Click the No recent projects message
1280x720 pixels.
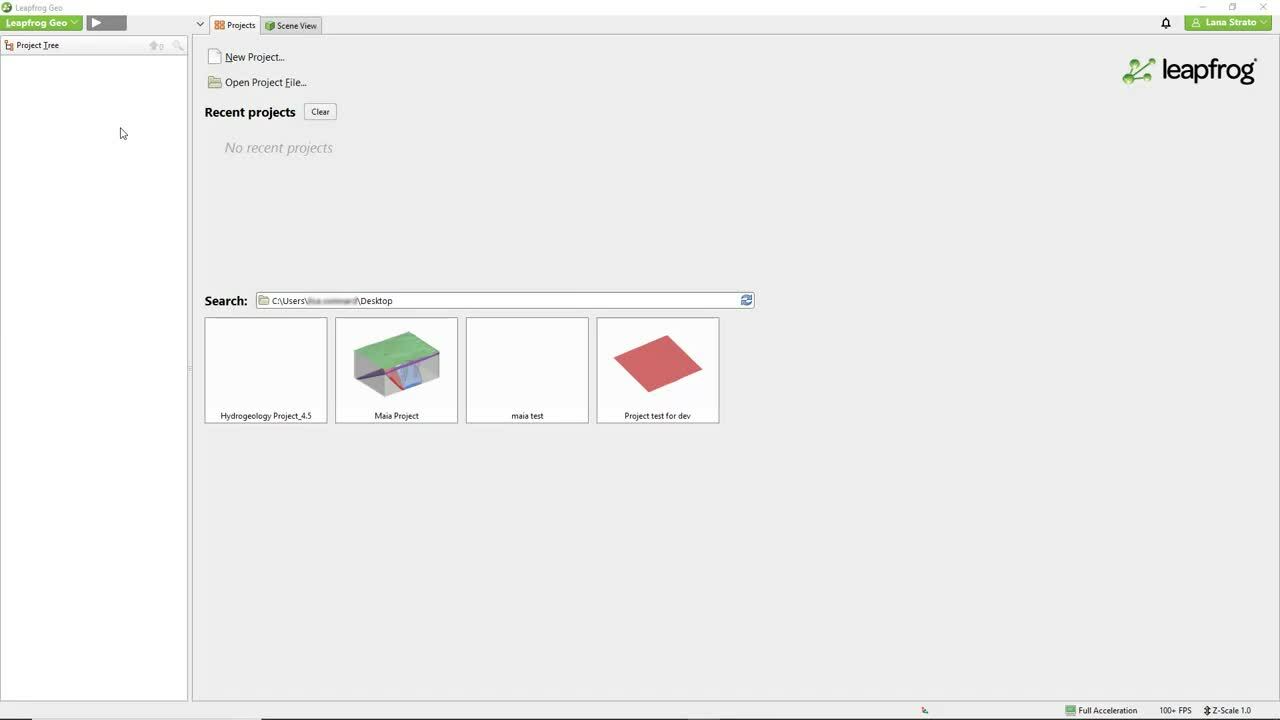[x=279, y=148]
